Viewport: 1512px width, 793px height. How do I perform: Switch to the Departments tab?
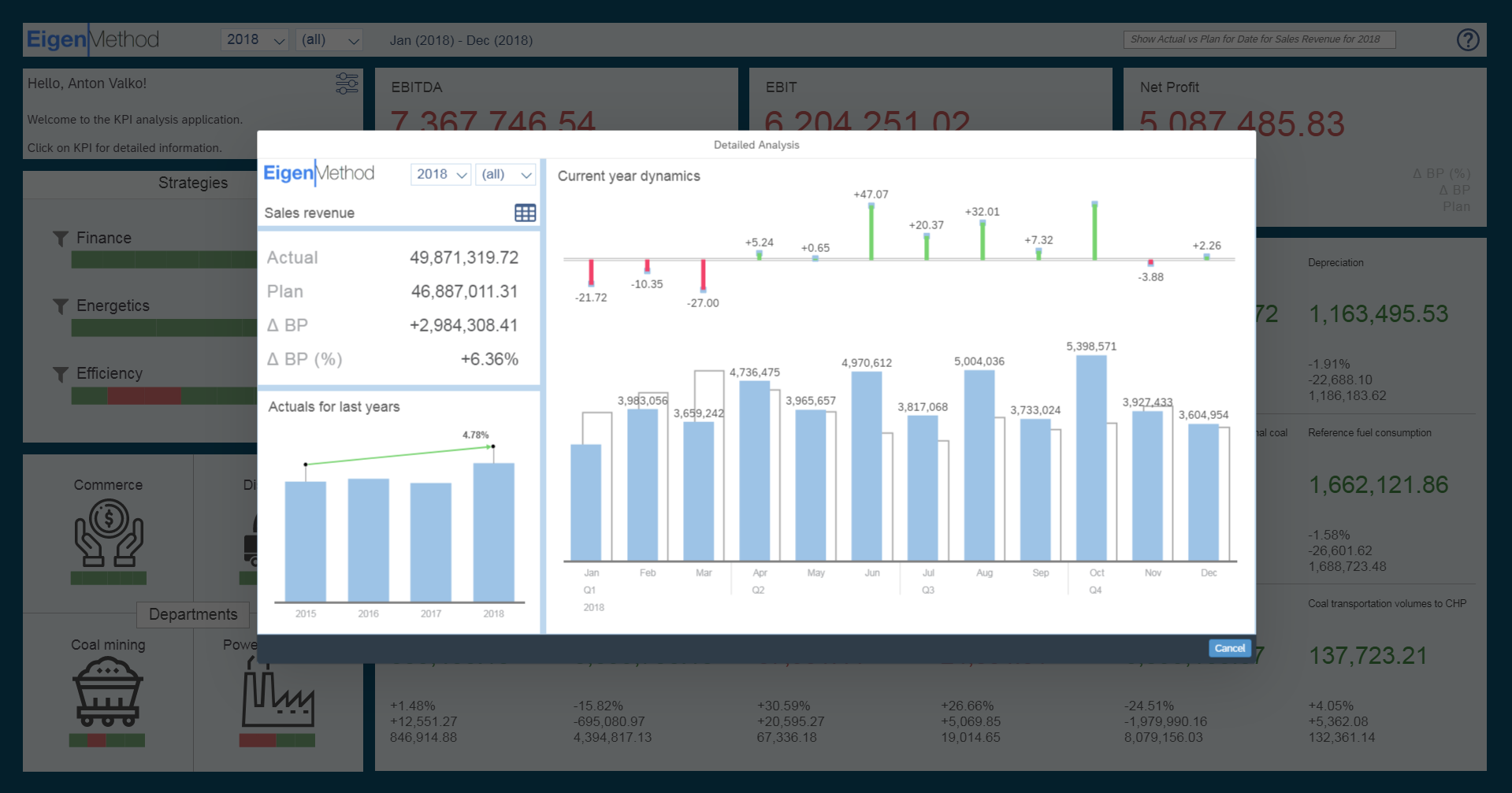coord(193,614)
